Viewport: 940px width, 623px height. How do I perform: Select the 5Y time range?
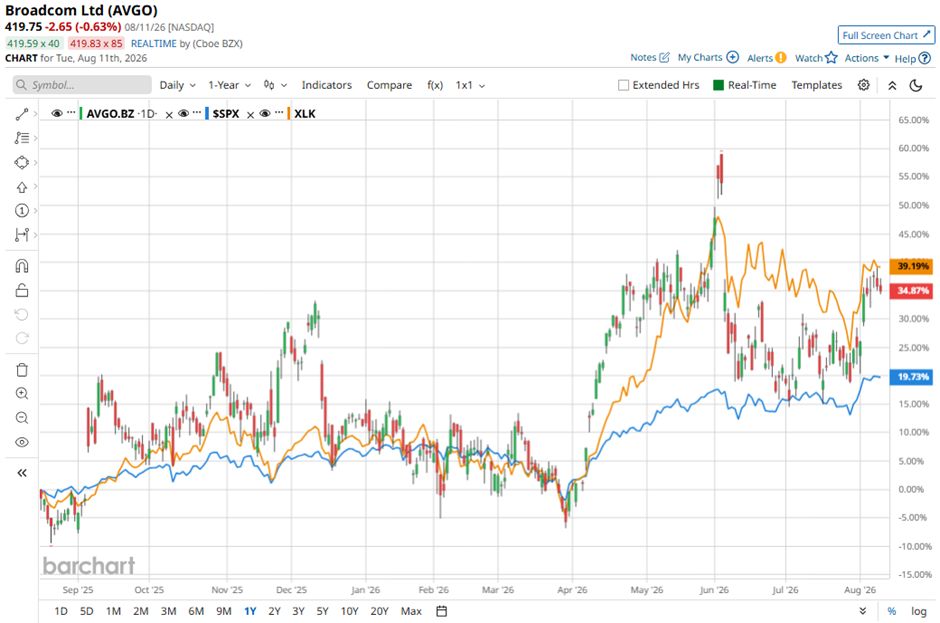(x=323, y=611)
